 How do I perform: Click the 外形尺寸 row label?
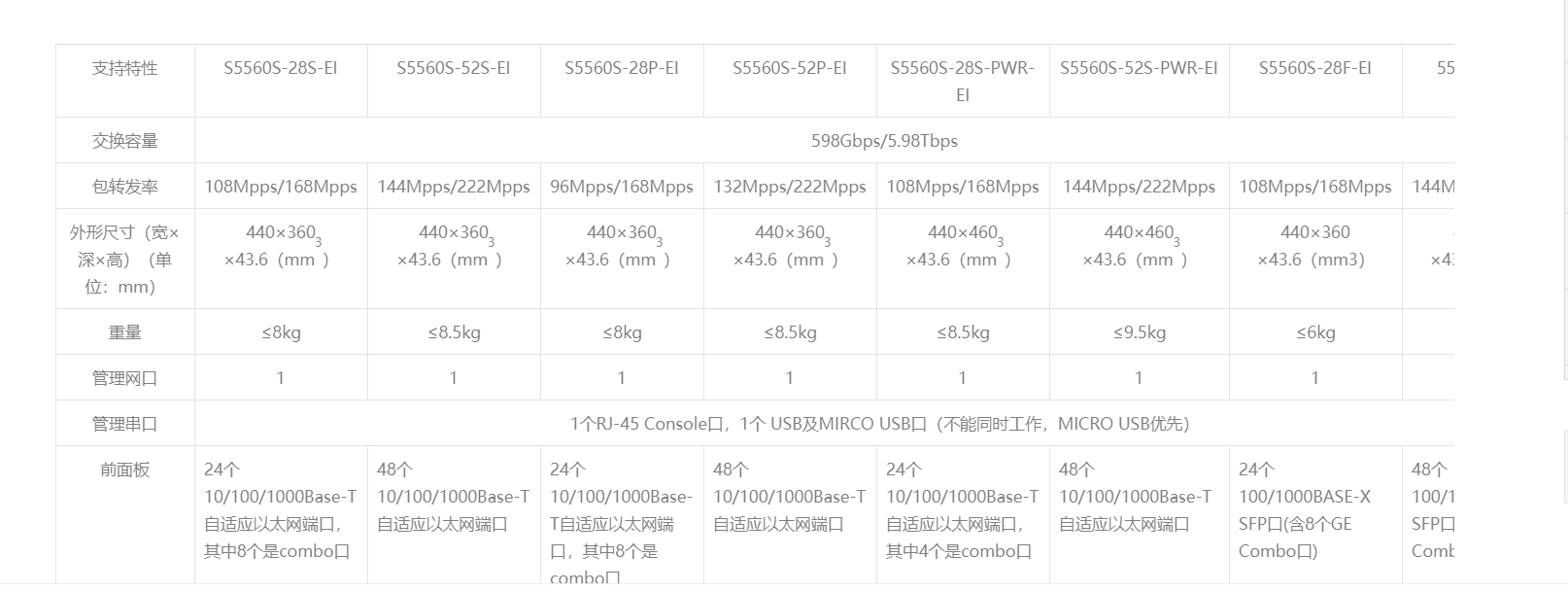tap(125, 260)
